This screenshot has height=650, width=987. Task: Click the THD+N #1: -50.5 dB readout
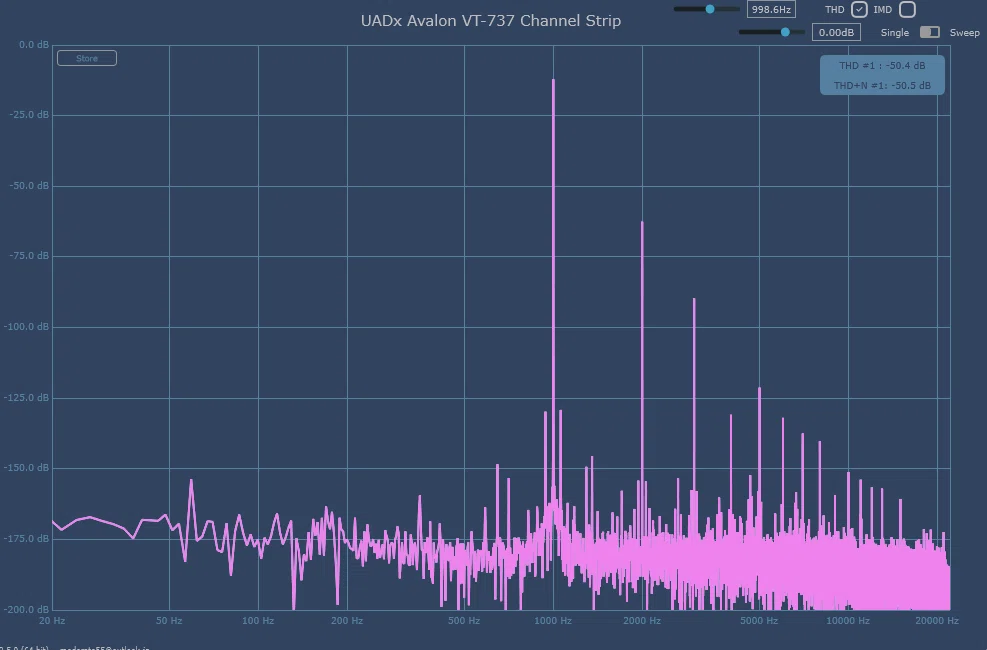point(882,86)
